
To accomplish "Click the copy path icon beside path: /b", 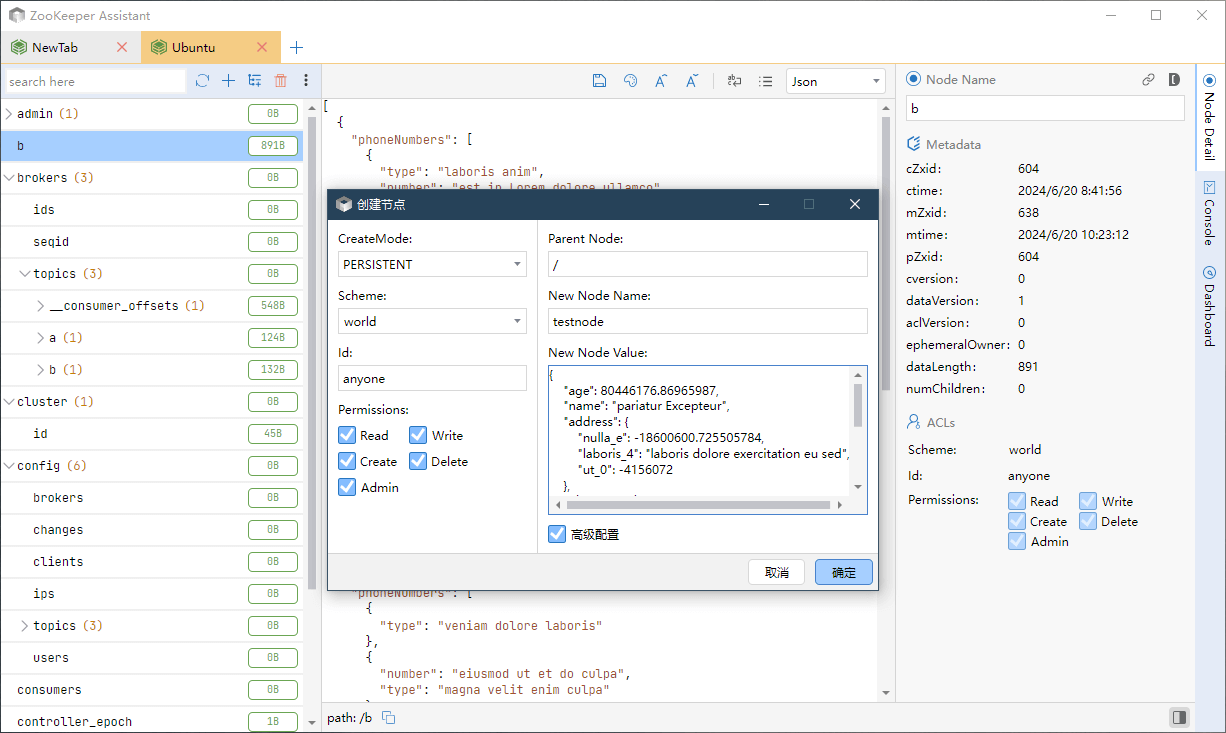I will click(389, 718).
